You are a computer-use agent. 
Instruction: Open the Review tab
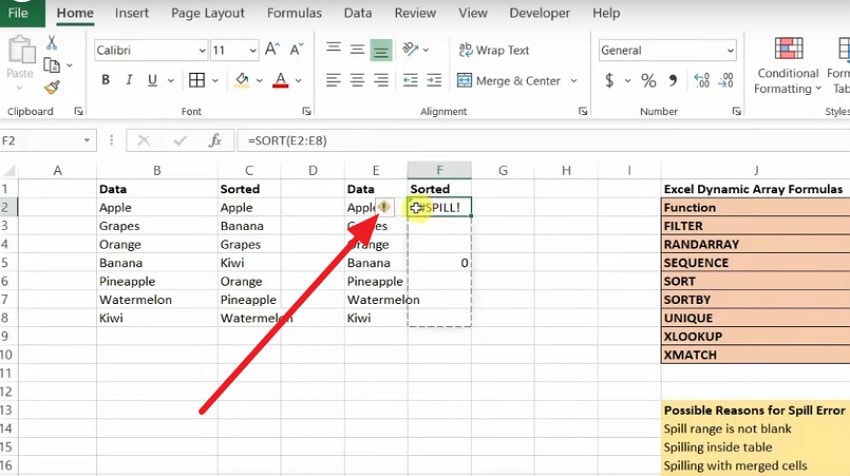[415, 13]
